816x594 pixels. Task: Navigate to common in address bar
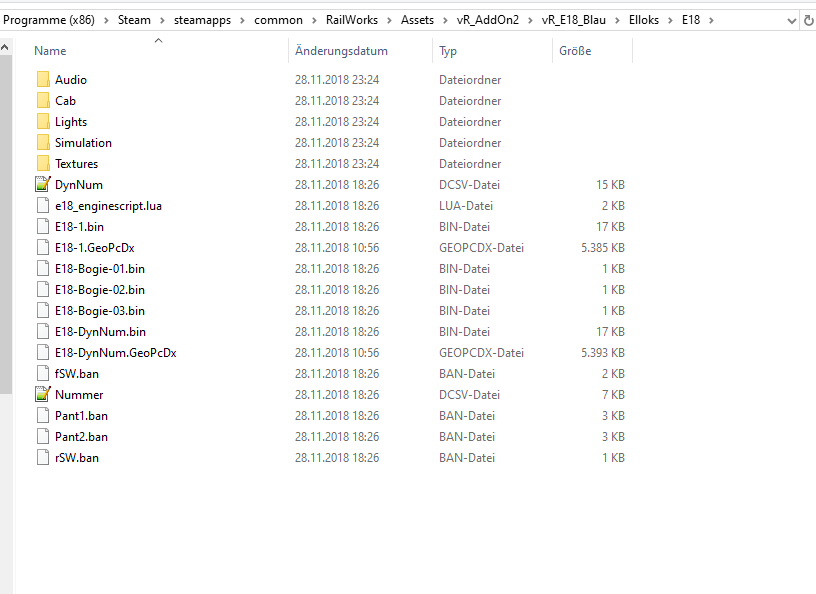[278, 20]
